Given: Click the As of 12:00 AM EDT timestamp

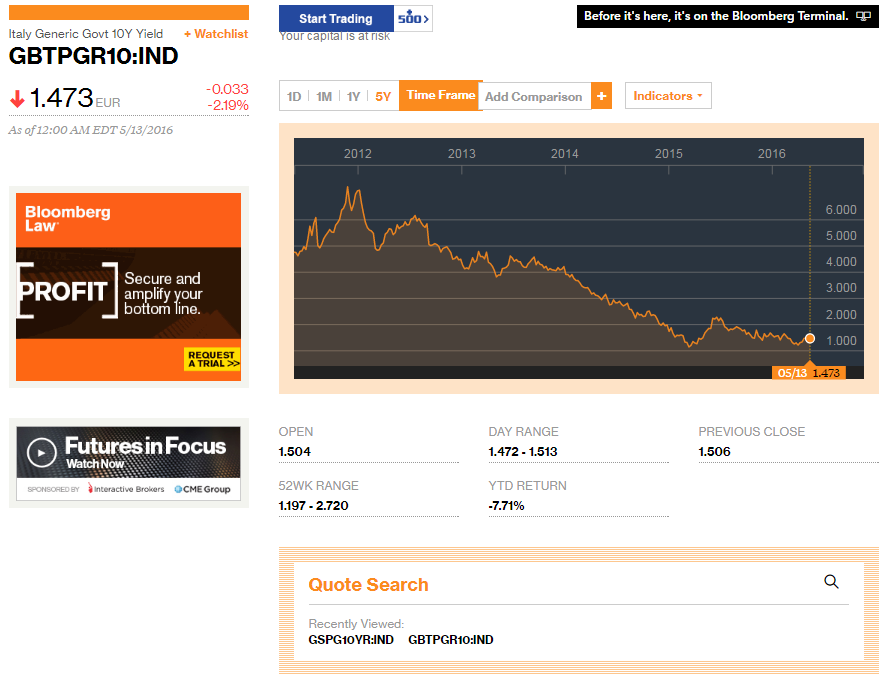Looking at the screenshot, I should [91, 130].
